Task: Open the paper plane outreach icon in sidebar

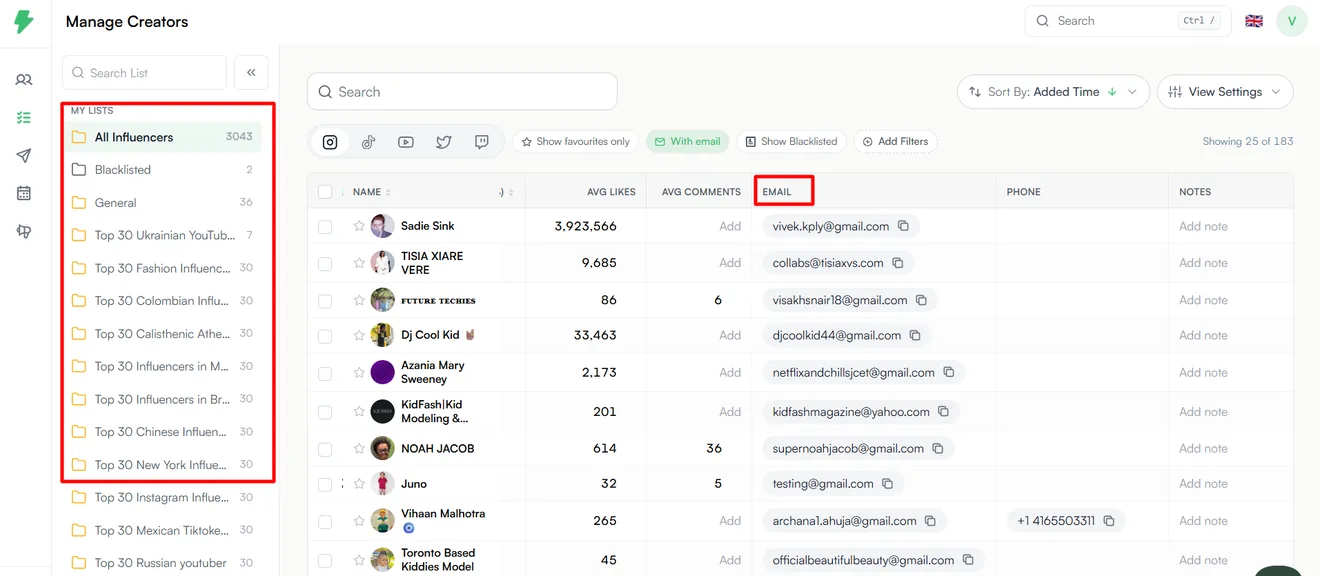Action: click(x=24, y=156)
